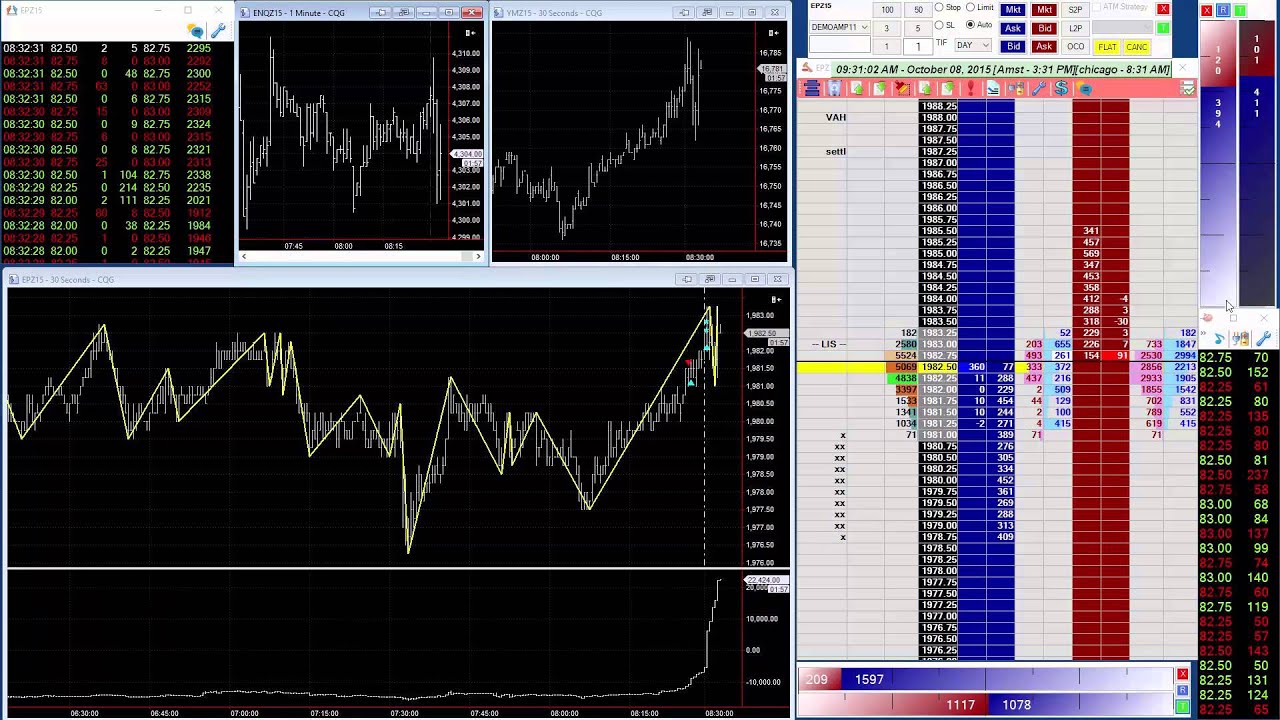
Task: Select the Auto order type radio button
Action: tap(971, 25)
